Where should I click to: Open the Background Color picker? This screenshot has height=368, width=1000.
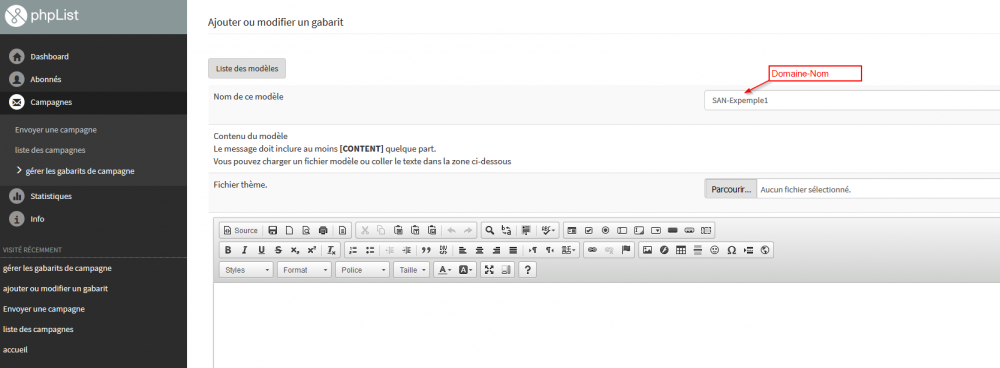(466, 270)
